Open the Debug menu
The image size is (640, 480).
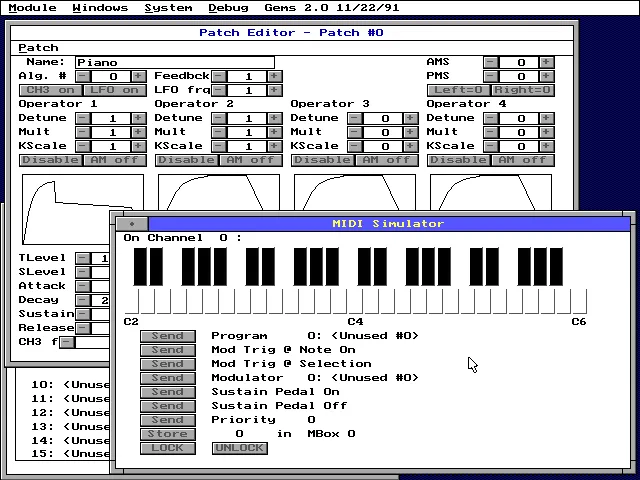pos(228,7)
